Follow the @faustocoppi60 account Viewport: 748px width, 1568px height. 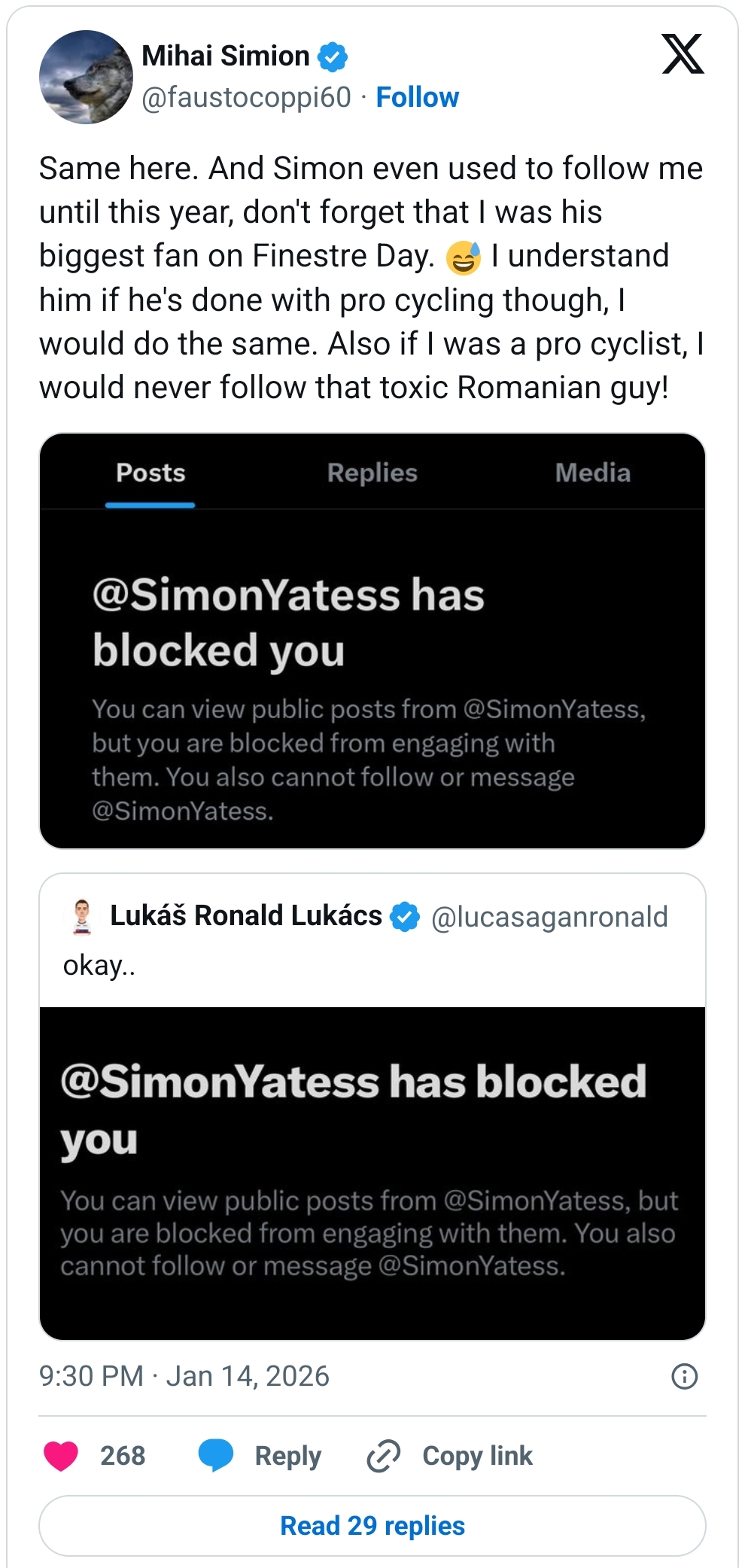(417, 97)
